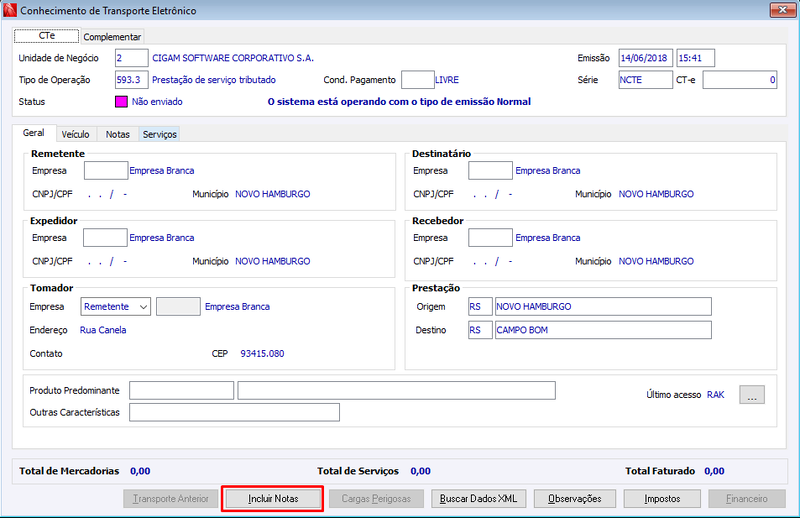Click the Emissão date field
Image resolution: width=800 pixels, height=518 pixels.
coord(645,58)
